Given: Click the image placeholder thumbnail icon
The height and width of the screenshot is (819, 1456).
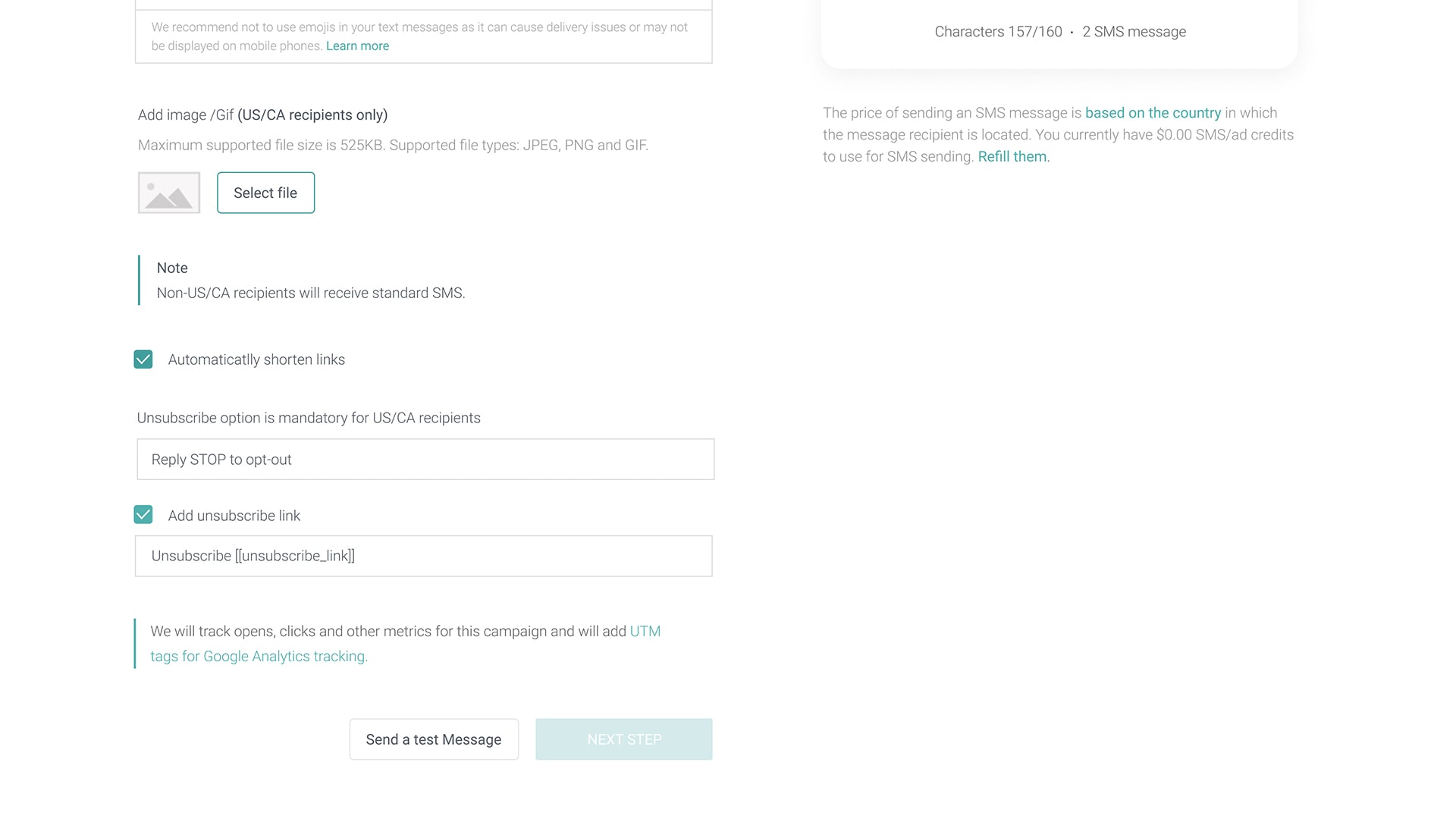Looking at the screenshot, I should (168, 193).
